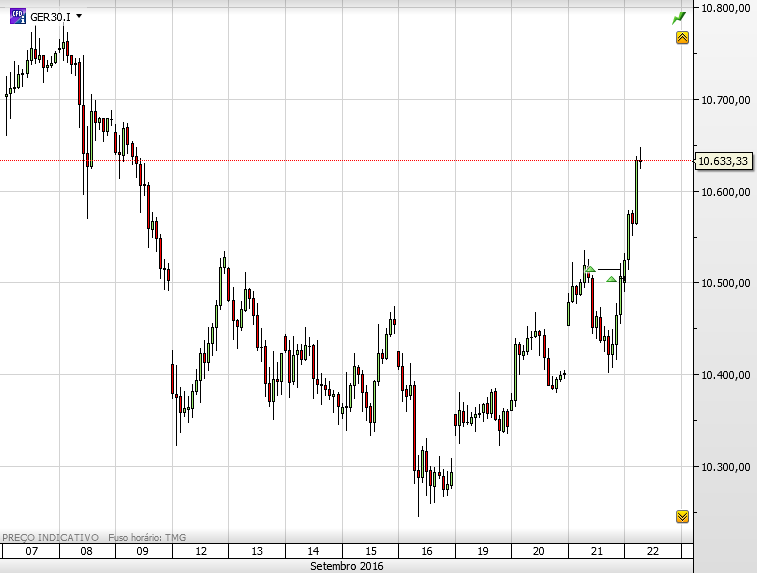Screen dimensions: 757x573
Task: Click date 12 on the time axis
Action: [201, 551]
